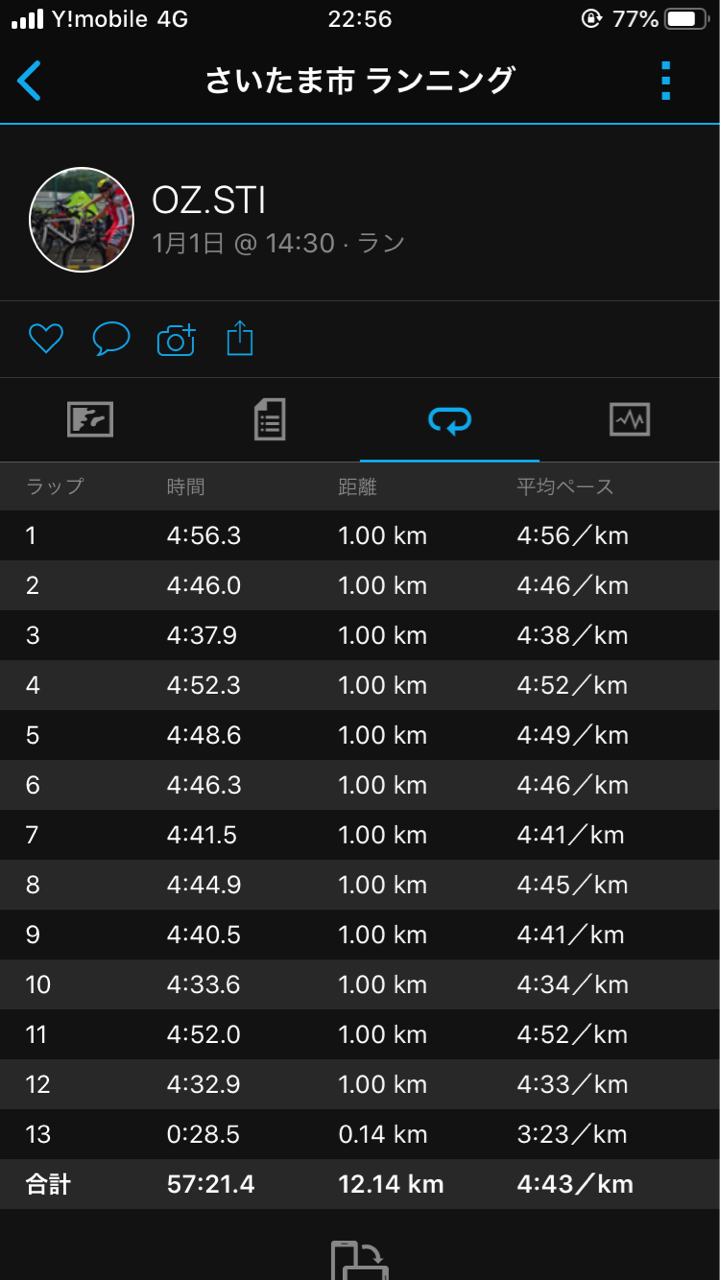Tap the 合計 total row
This screenshot has height=1280, width=720.
pos(360,1185)
